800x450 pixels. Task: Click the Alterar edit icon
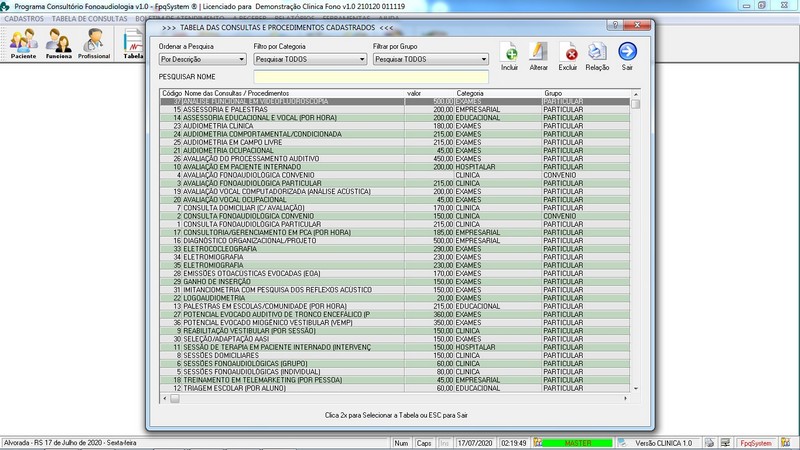pyautogui.click(x=538, y=54)
